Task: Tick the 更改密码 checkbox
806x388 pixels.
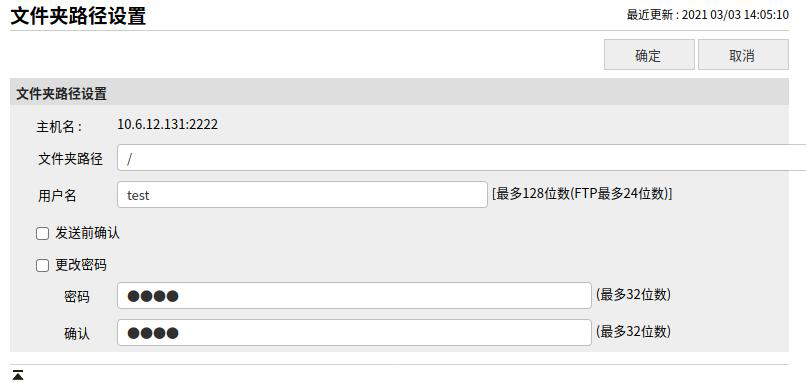Action: pos(42,266)
